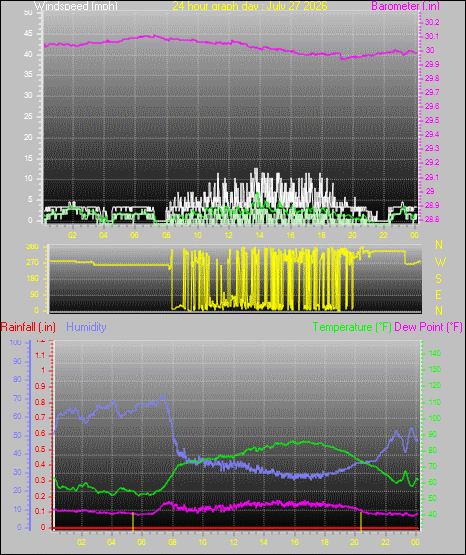
Task: Click the 14 hour label under windspeed chart
Action: click(x=259, y=235)
